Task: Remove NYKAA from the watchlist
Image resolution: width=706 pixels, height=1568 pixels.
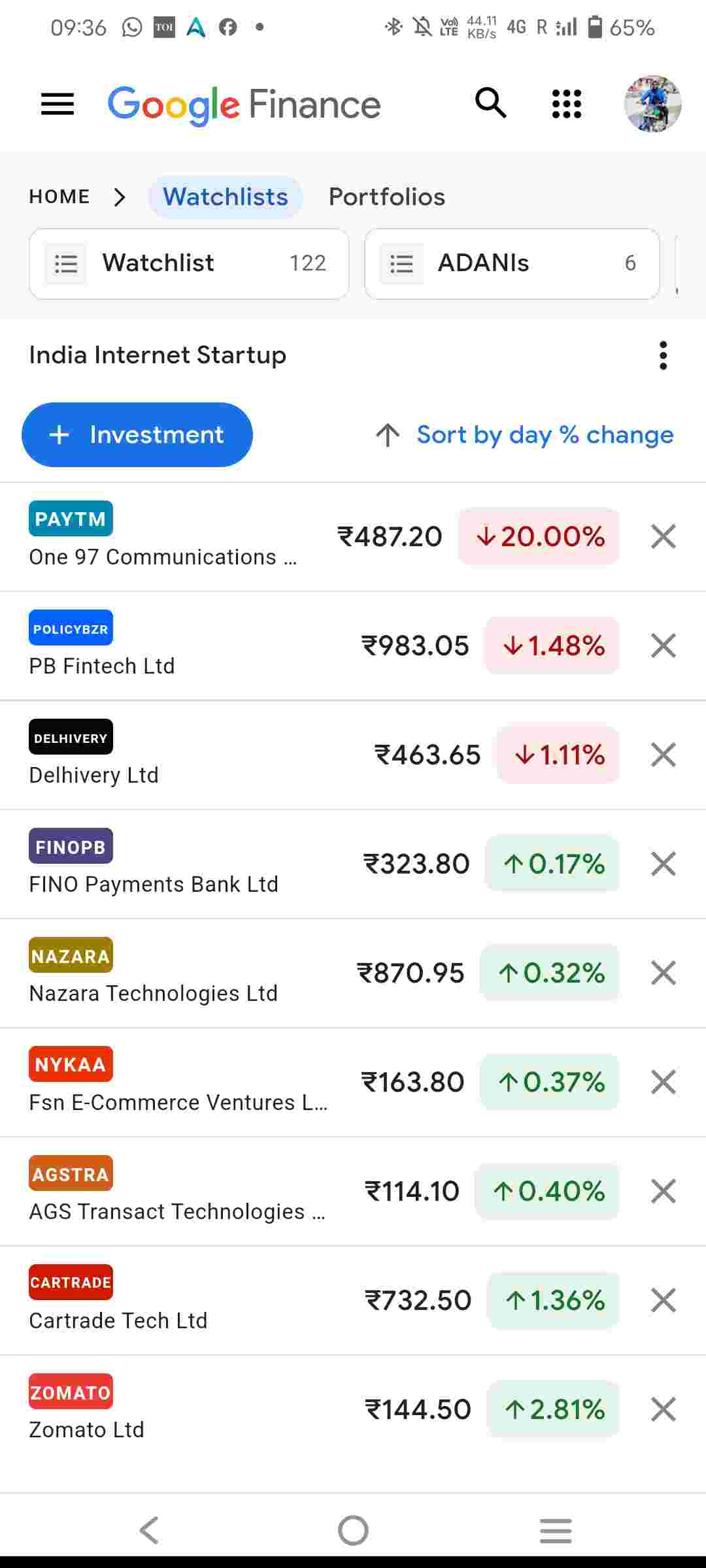Action: [663, 1082]
